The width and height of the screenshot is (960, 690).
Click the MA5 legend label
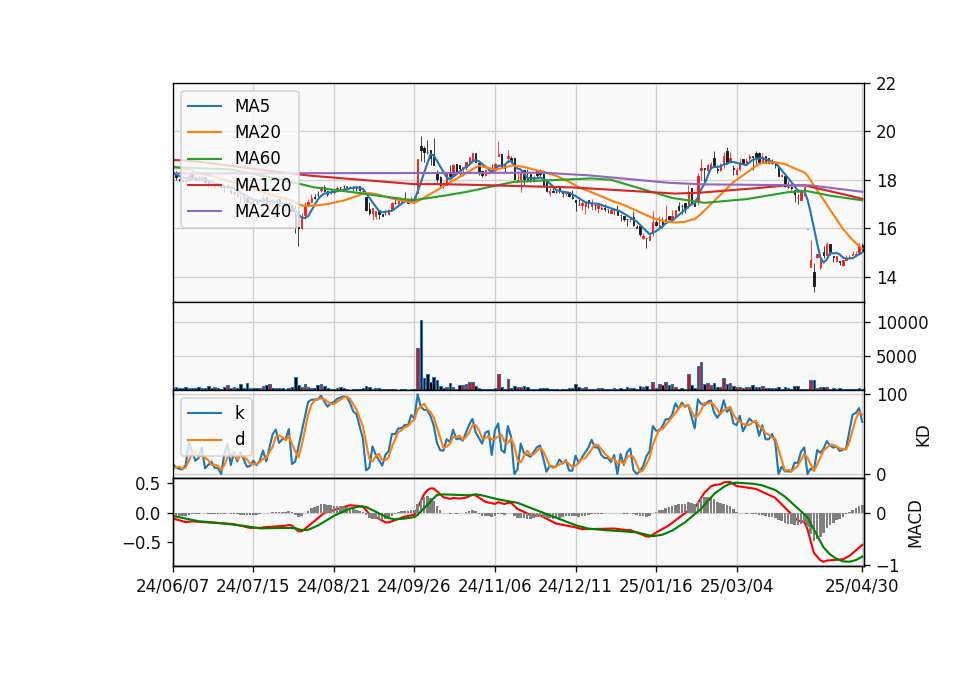(x=252, y=106)
